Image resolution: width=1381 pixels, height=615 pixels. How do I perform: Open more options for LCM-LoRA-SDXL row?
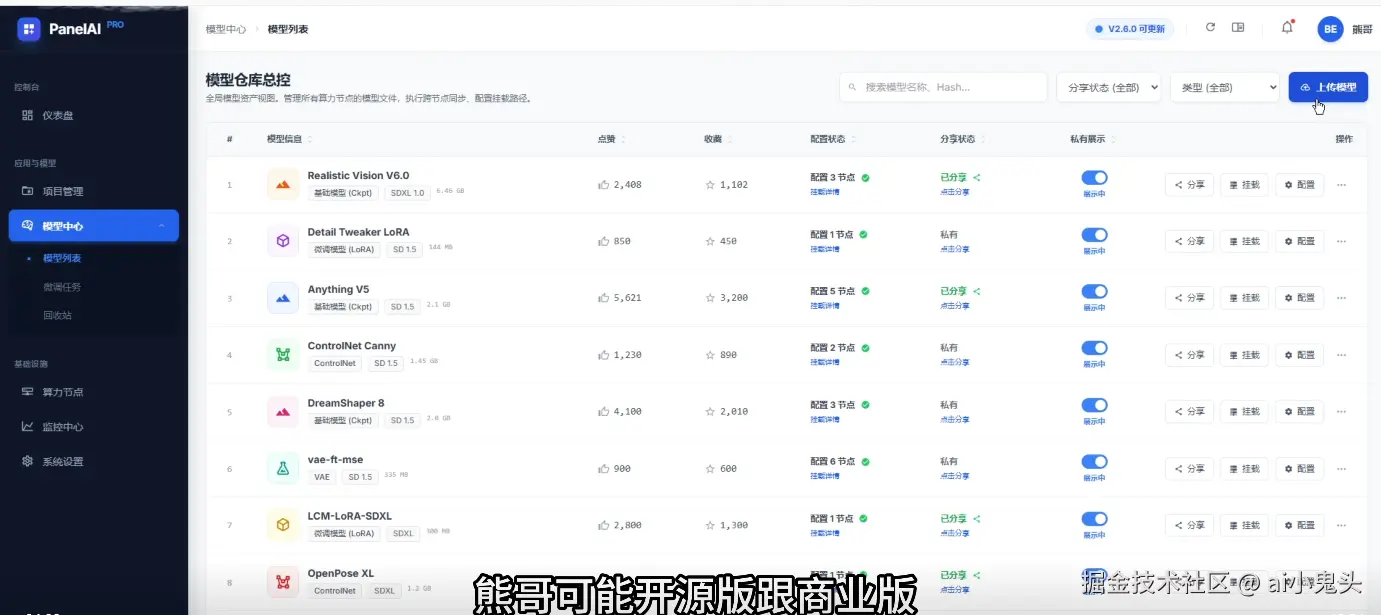pyautogui.click(x=1342, y=525)
